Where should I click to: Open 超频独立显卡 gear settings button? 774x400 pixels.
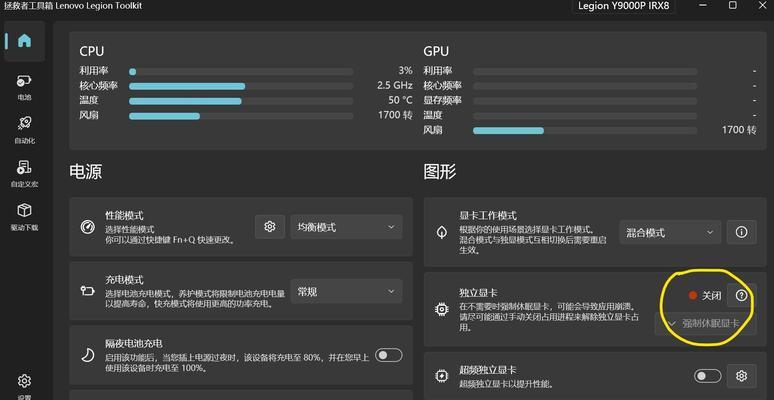741,376
